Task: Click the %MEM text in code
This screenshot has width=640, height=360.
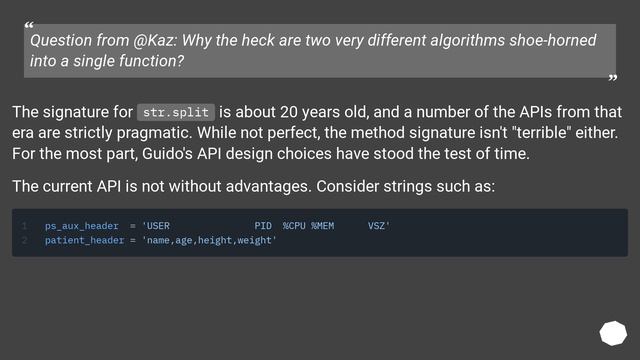Action: 322,226
